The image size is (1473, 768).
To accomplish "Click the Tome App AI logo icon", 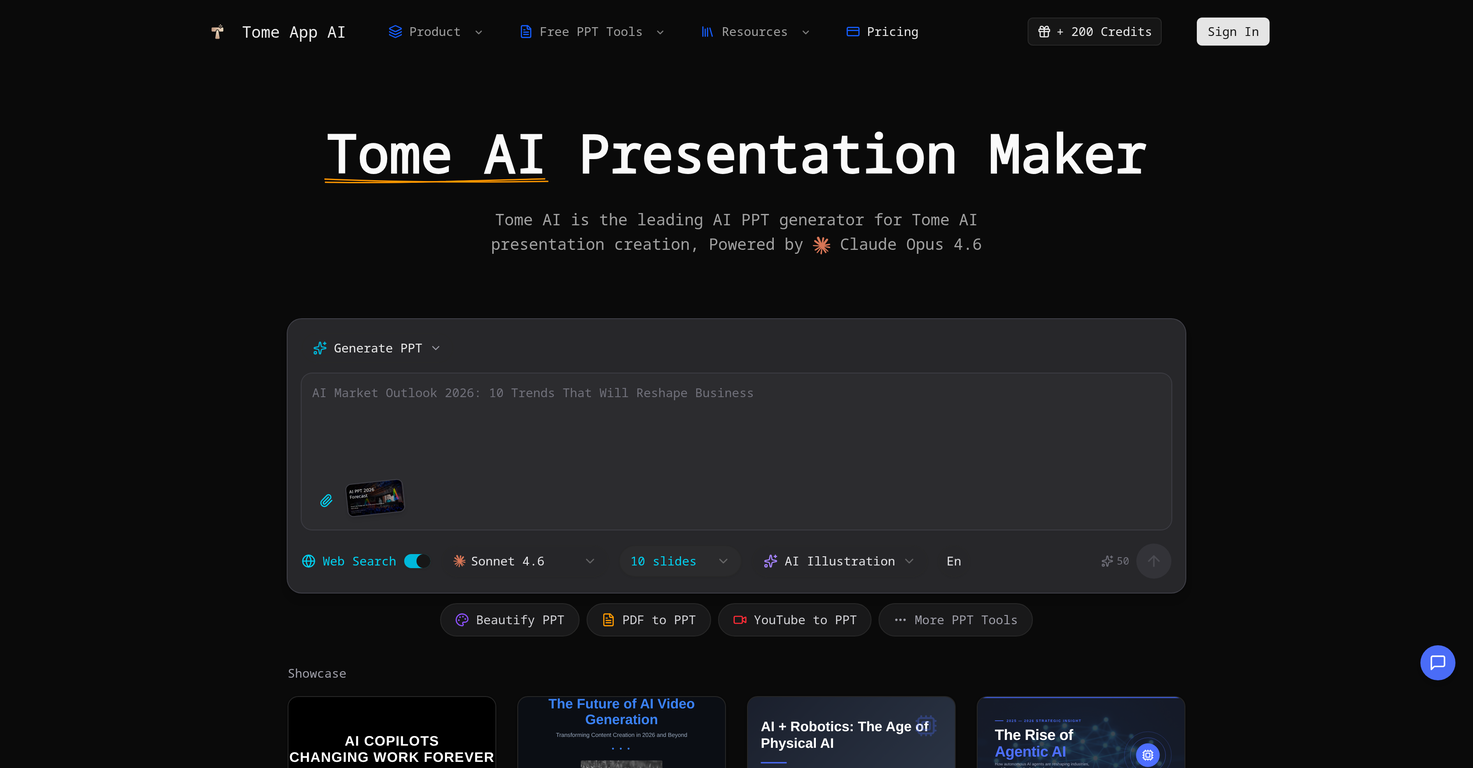I will [x=218, y=32].
